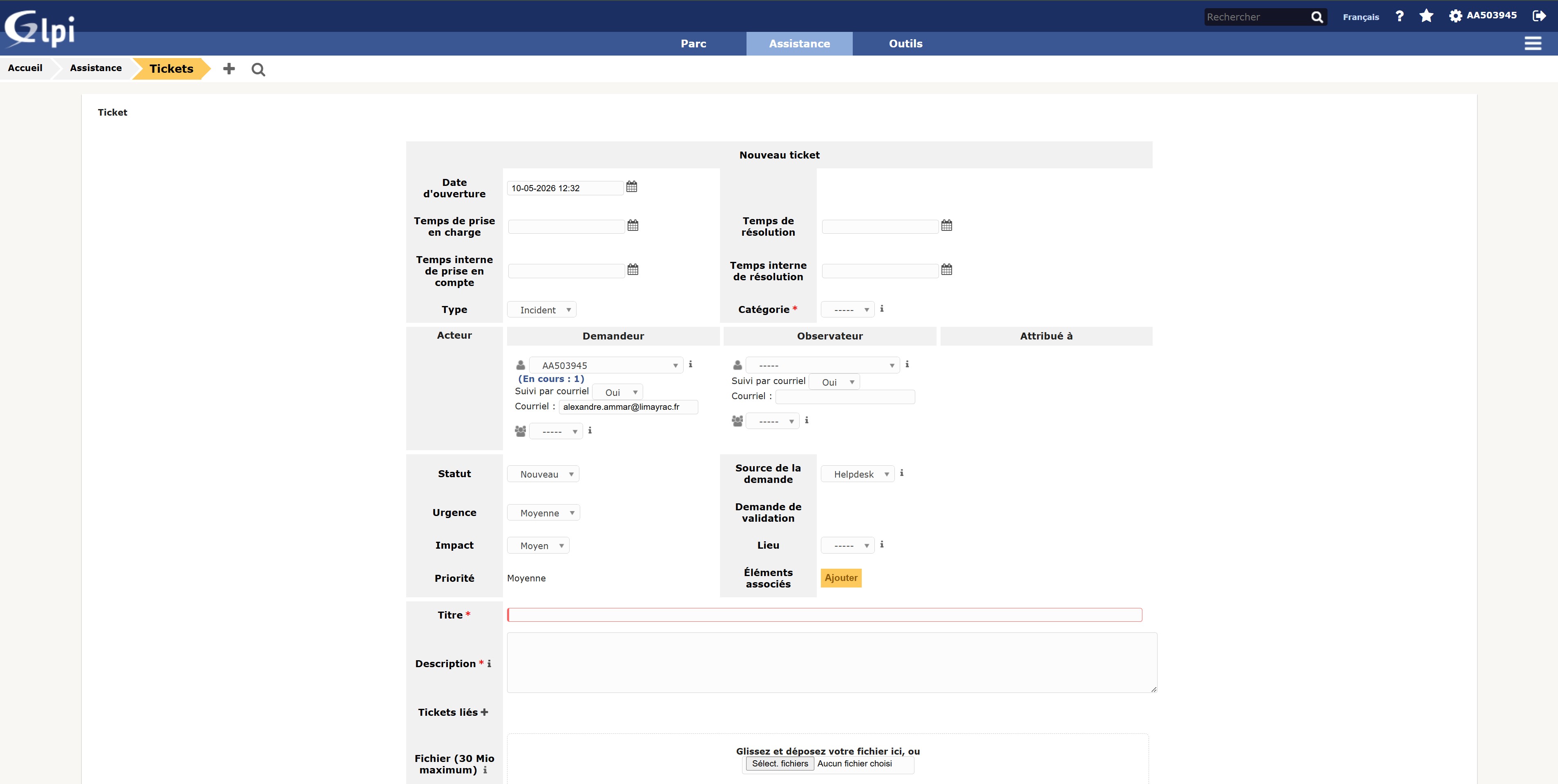Open the help question mark icon
The image size is (1558, 784).
pyautogui.click(x=1399, y=16)
